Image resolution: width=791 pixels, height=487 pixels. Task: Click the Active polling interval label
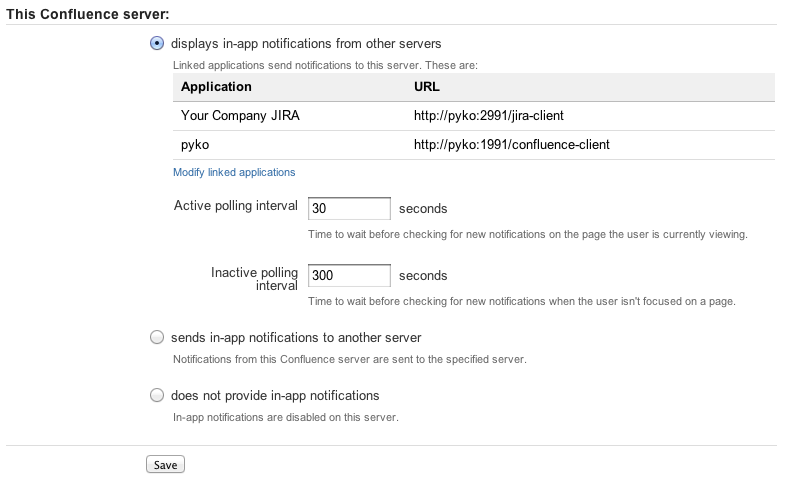[236, 206]
